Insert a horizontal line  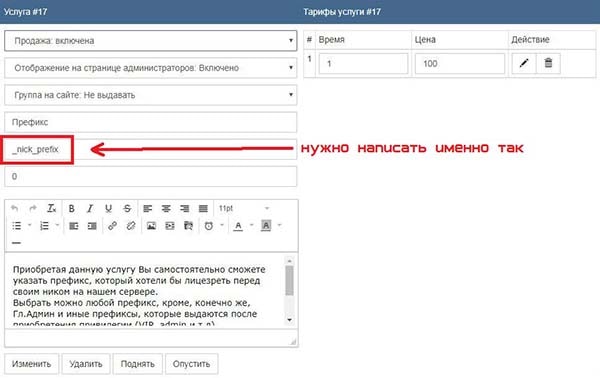click(x=16, y=243)
